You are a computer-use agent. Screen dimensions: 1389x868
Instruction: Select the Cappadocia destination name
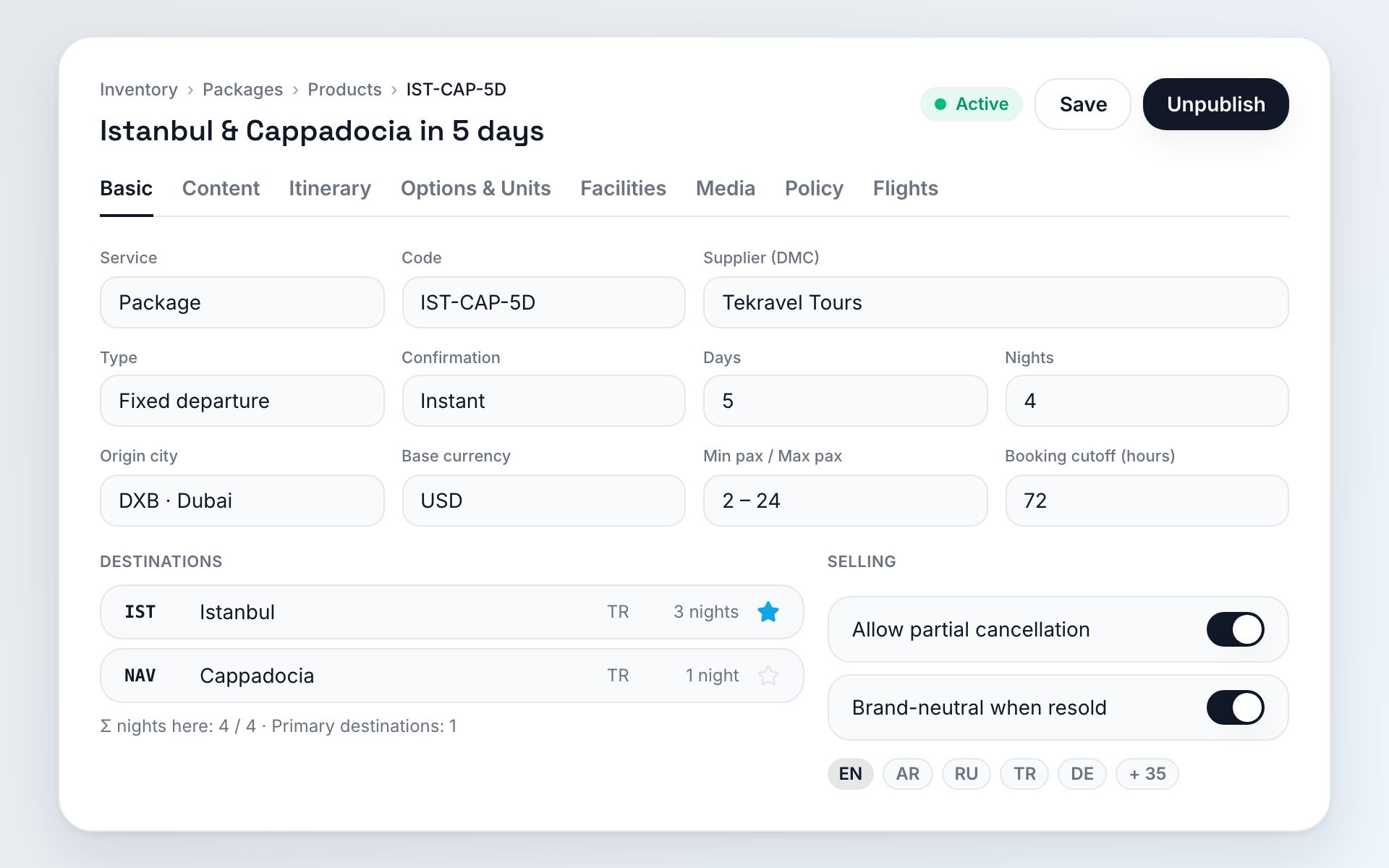click(x=257, y=676)
